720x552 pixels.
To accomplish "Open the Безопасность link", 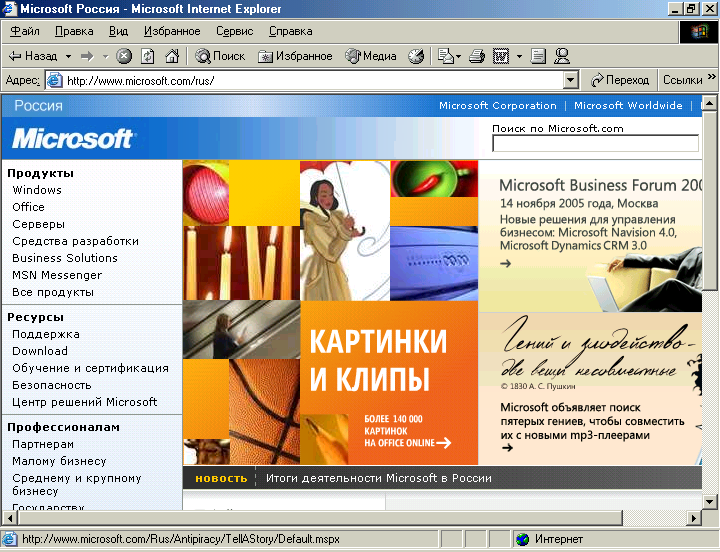I will click(51, 385).
